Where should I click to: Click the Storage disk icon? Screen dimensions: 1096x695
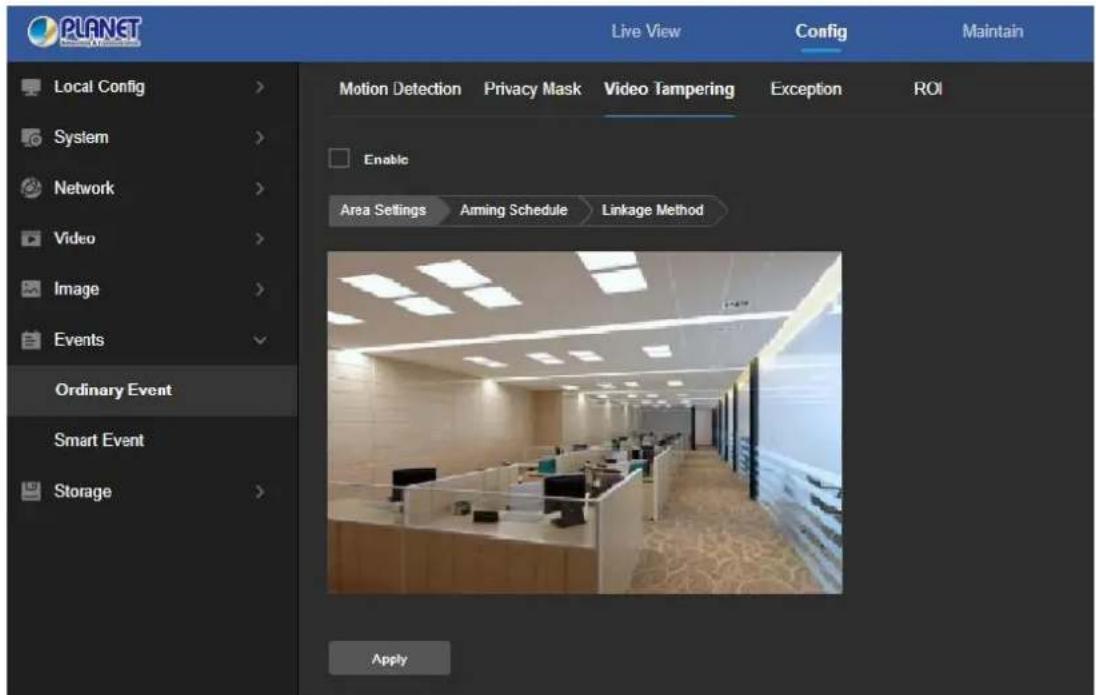click(31, 492)
